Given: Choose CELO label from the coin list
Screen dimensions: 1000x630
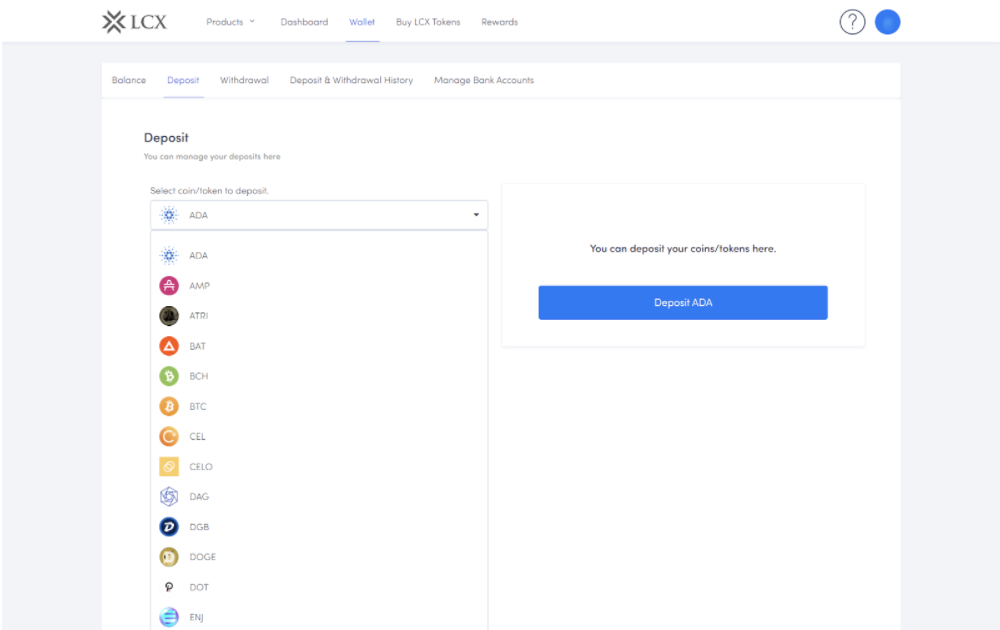Looking at the screenshot, I should tap(201, 467).
